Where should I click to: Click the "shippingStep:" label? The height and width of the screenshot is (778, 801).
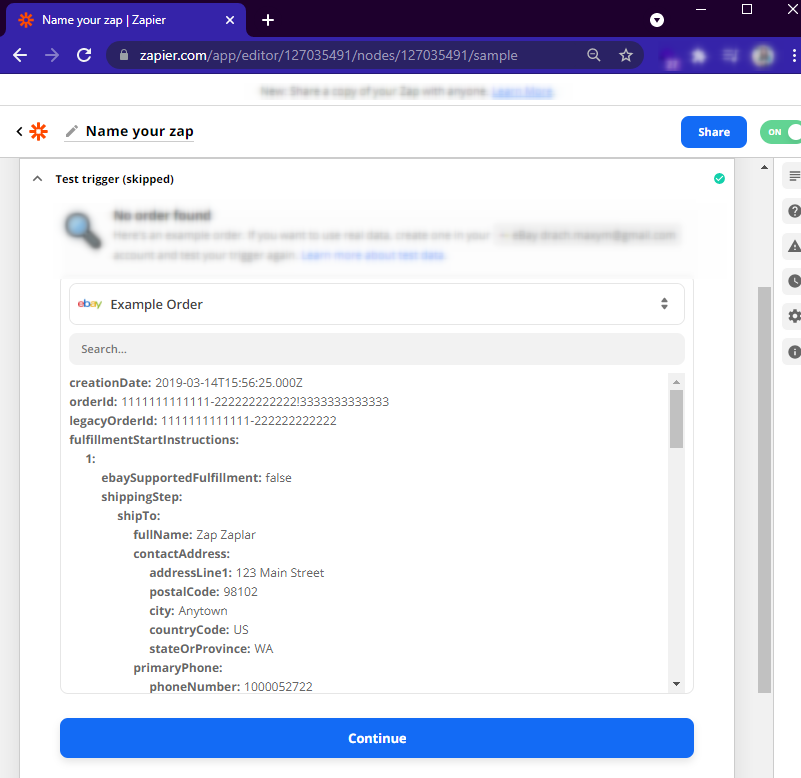[142, 497]
